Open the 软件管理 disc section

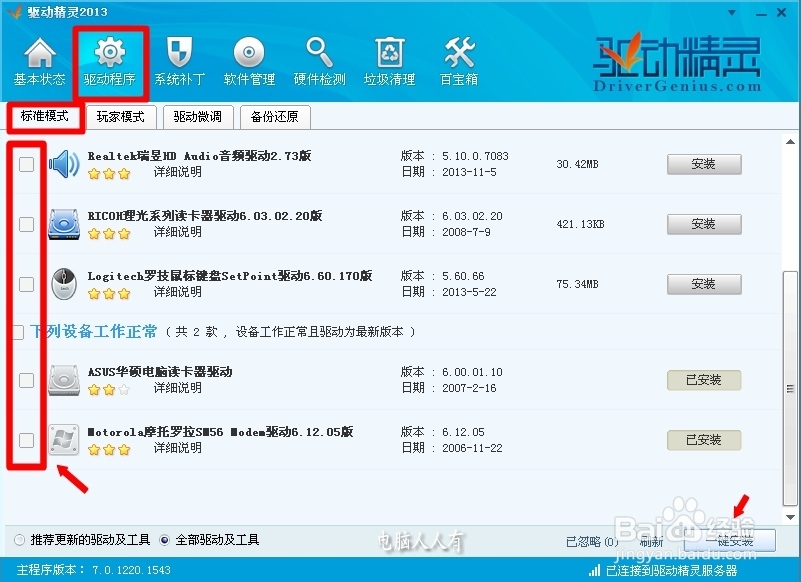coord(249,62)
